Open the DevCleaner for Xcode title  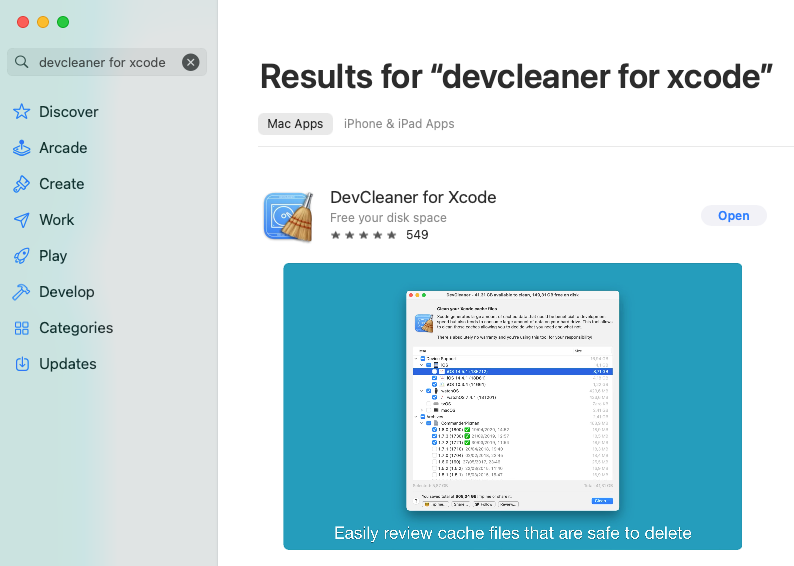point(413,197)
